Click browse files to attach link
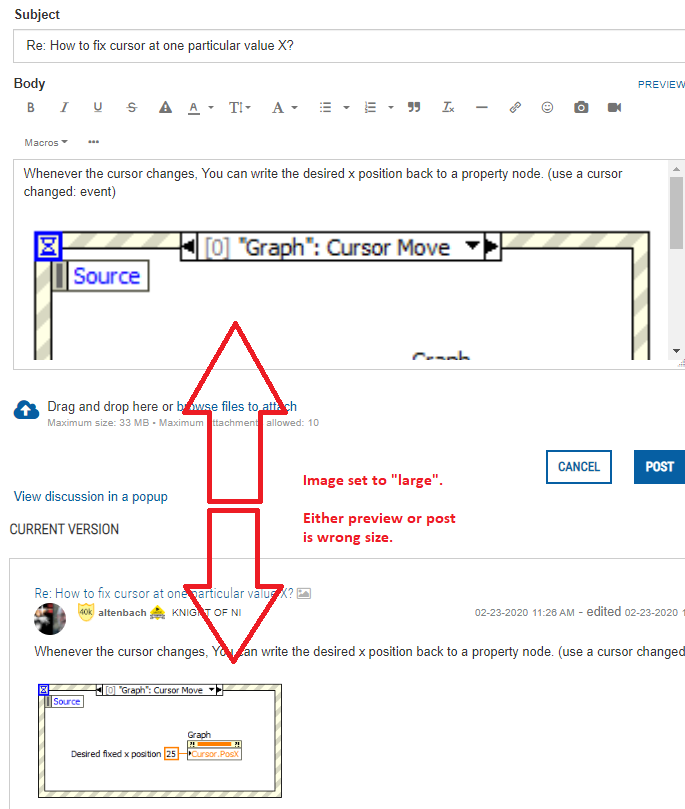 pyautogui.click(x=237, y=407)
